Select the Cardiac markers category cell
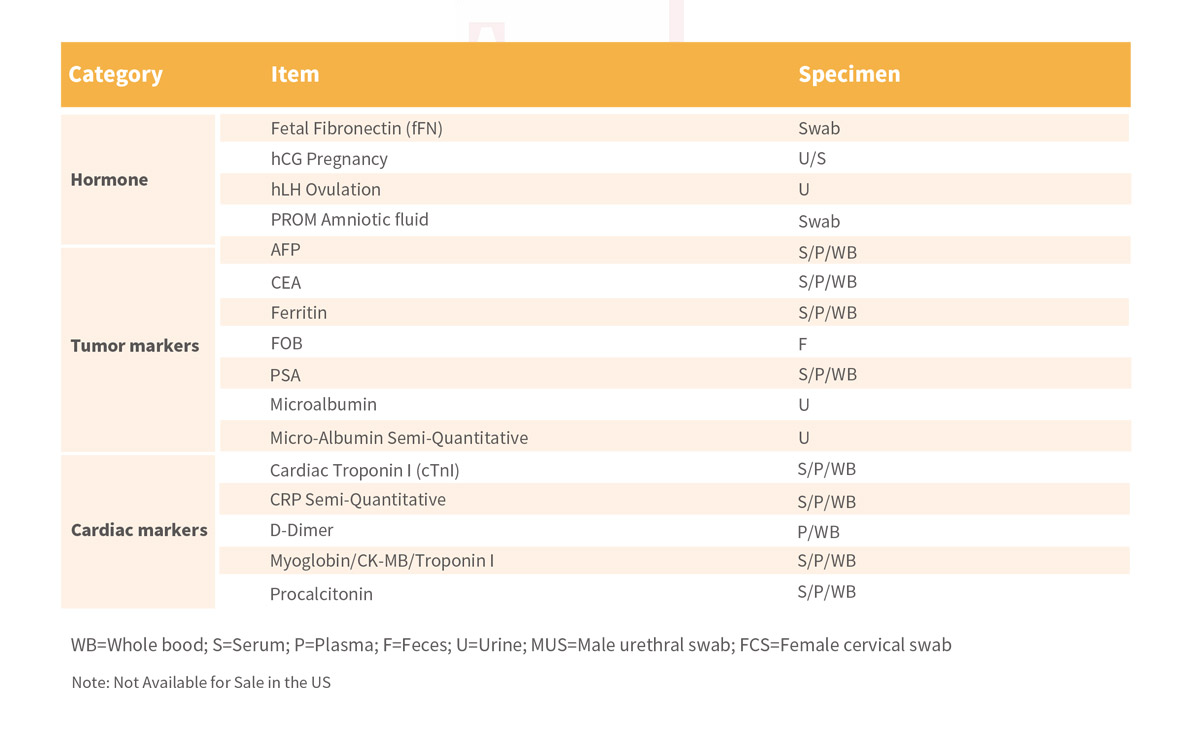The width and height of the screenshot is (1200, 741). [139, 530]
